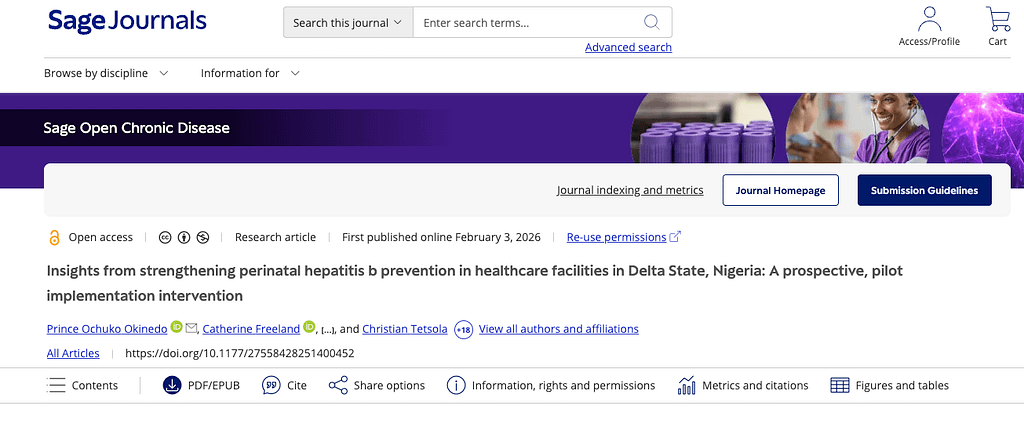Open Metrics and citations chart icon
Viewport: 1024px width, 421px height.
click(686, 385)
